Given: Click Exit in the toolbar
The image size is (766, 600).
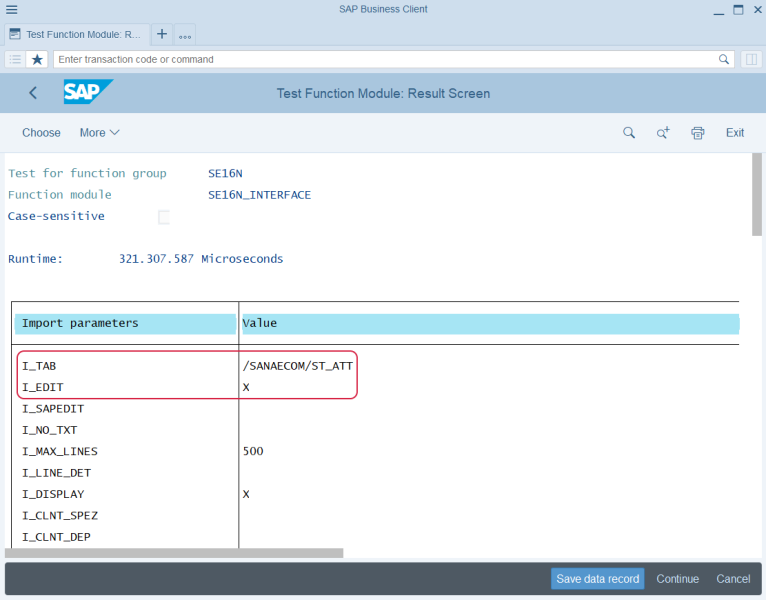Looking at the screenshot, I should pos(735,132).
